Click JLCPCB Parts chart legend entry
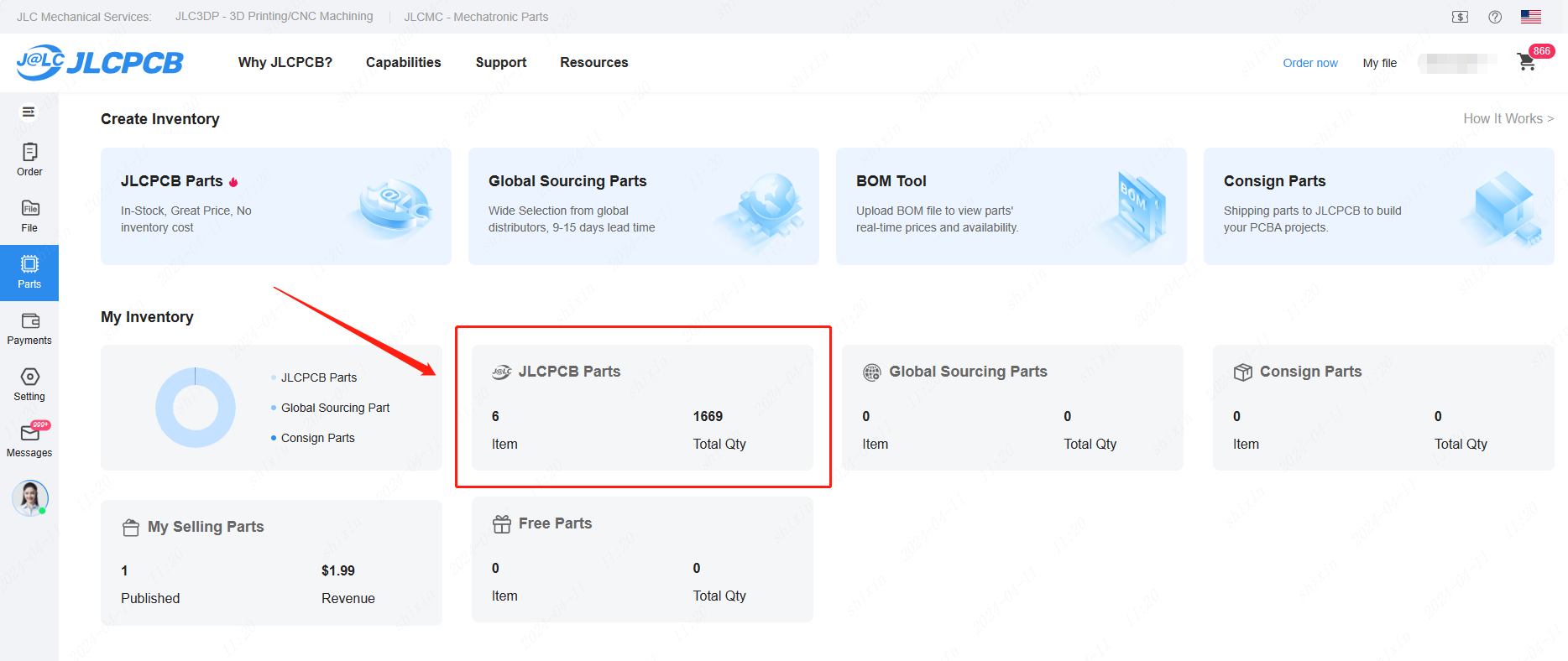The image size is (1568, 661). 314,377
